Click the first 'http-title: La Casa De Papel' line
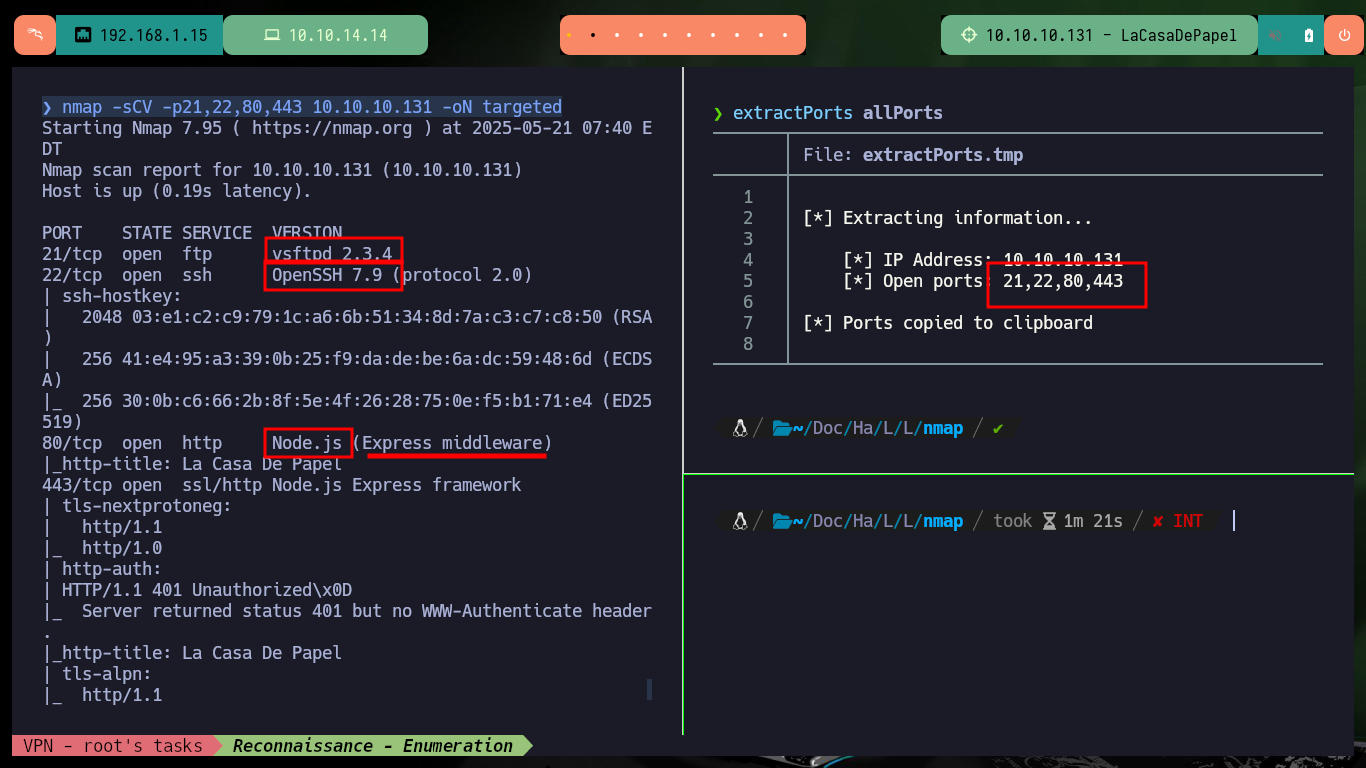The height and width of the screenshot is (768, 1366). point(192,464)
